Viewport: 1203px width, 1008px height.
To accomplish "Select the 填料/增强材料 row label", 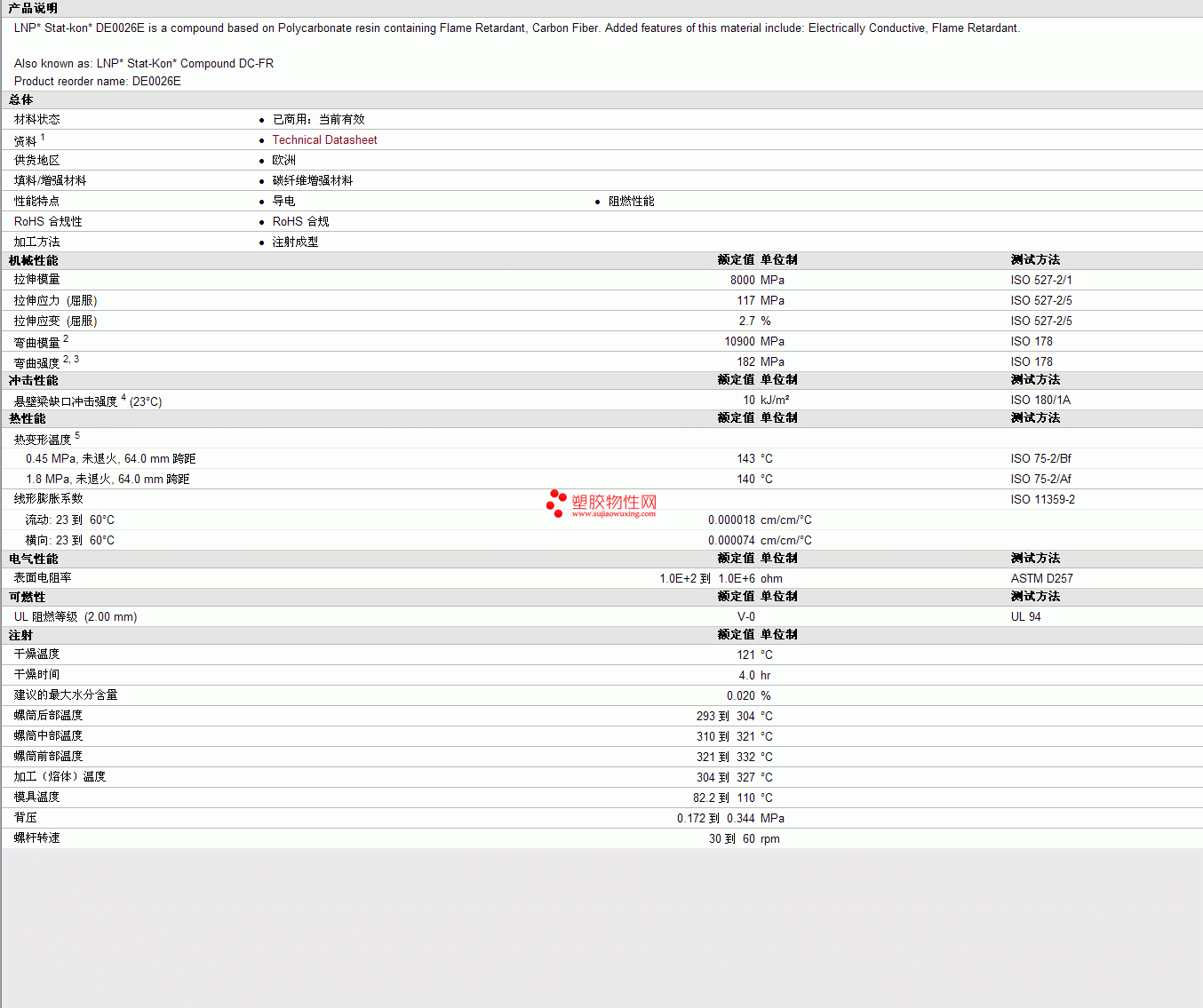I will [x=50, y=180].
